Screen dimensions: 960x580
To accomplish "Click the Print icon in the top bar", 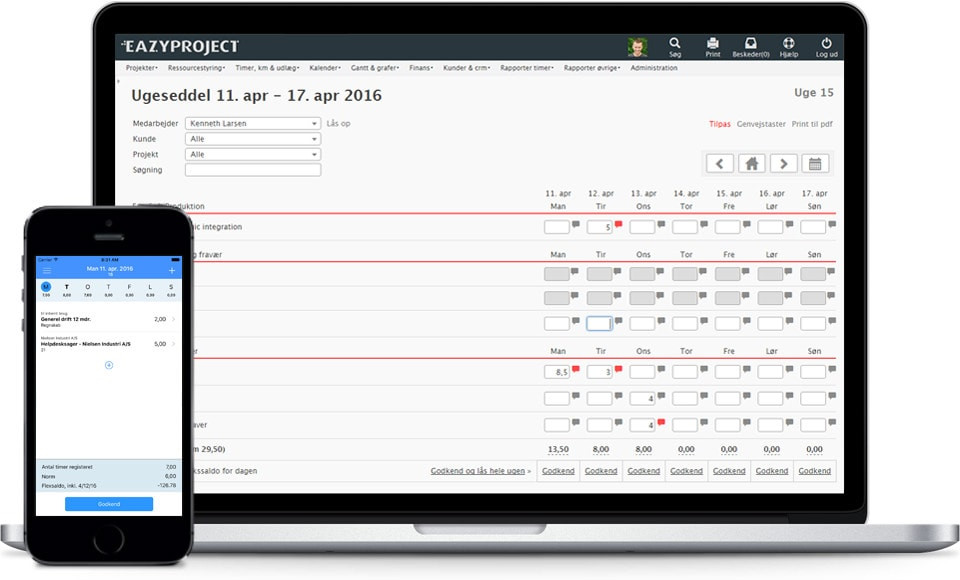I will tap(712, 45).
